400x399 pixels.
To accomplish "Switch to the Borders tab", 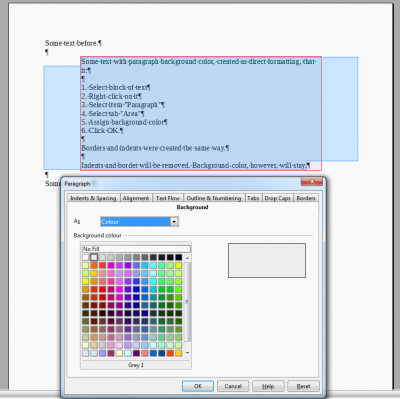I will (306, 198).
